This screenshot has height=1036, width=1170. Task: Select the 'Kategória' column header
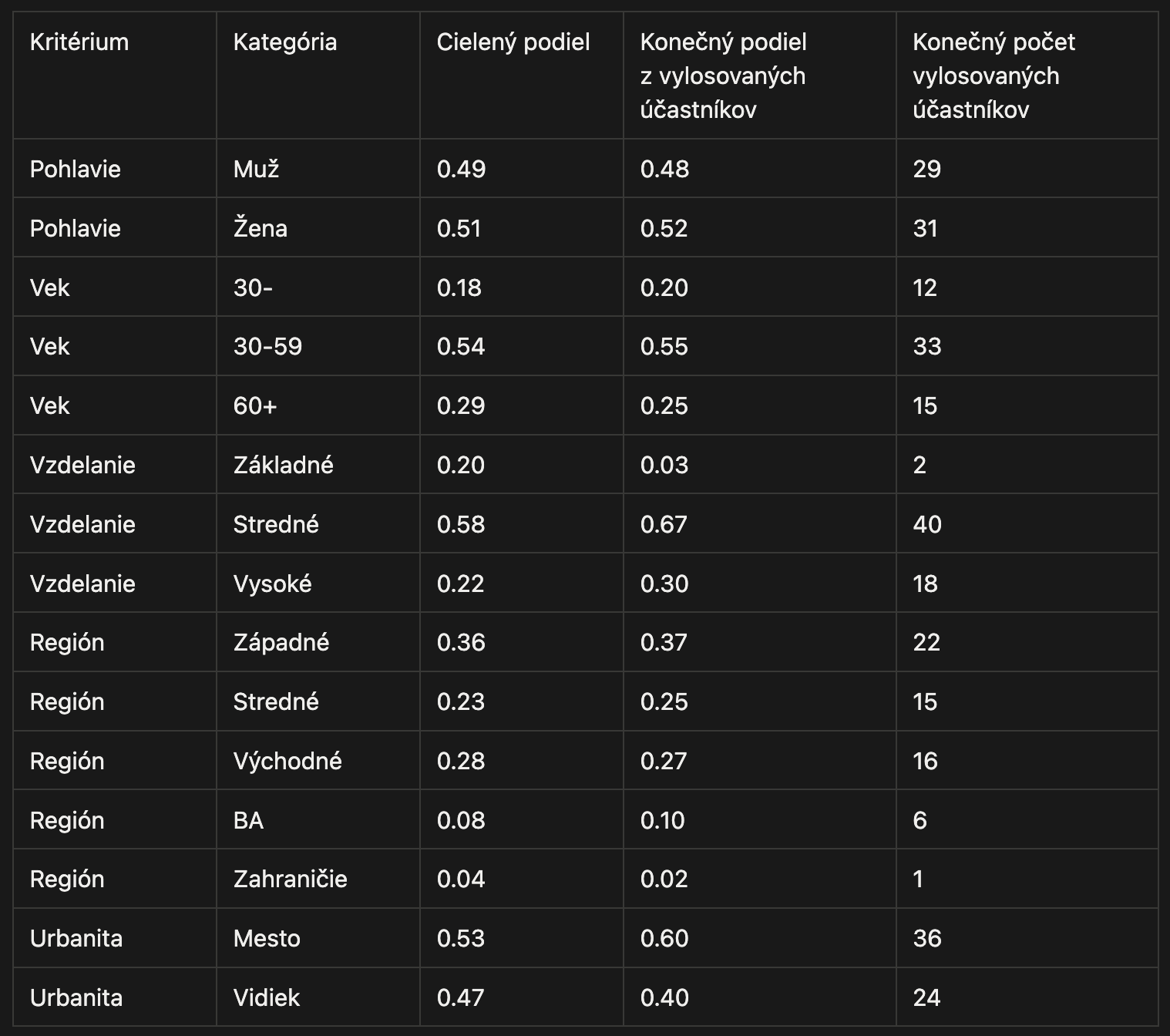click(x=285, y=42)
